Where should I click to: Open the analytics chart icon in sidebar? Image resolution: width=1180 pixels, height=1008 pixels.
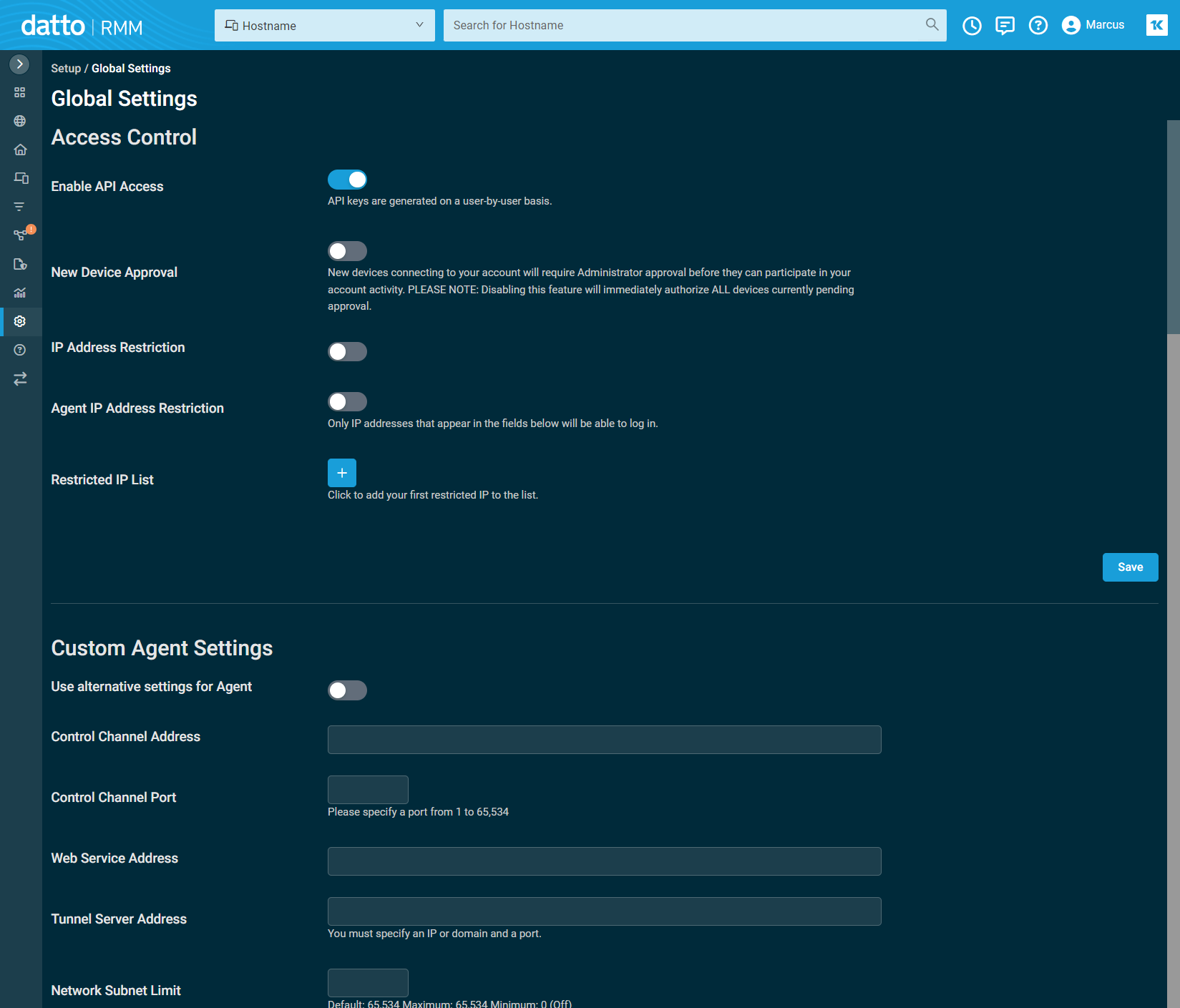tap(20, 293)
